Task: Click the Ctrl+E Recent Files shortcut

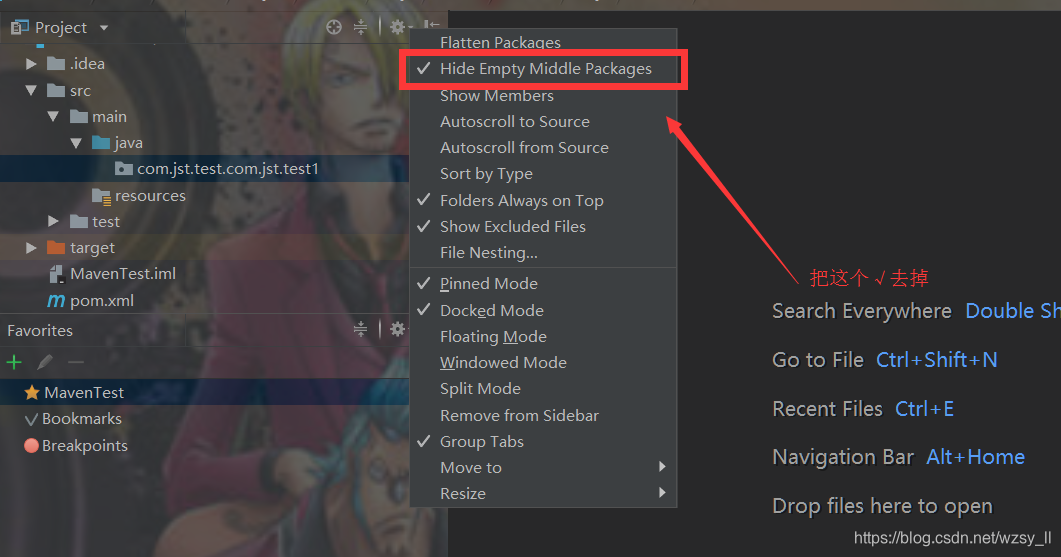Action: point(924,409)
